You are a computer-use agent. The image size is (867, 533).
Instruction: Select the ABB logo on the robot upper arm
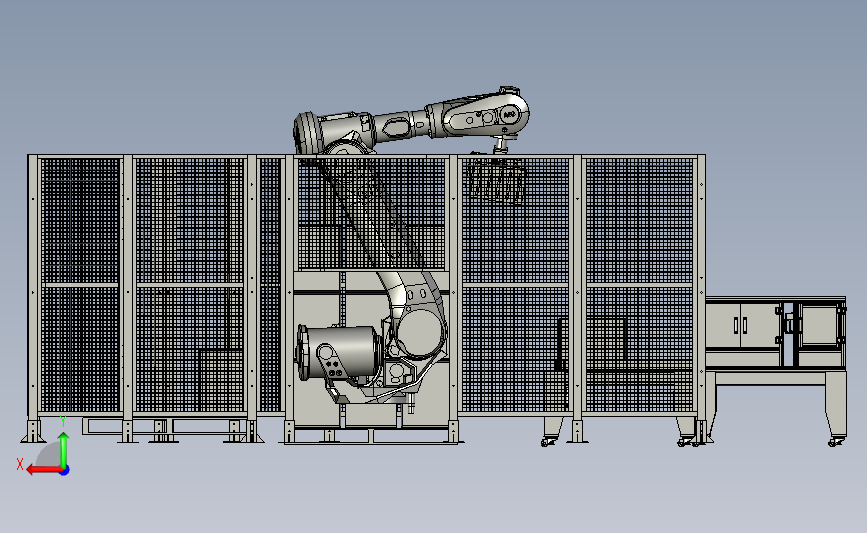[x=509, y=116]
